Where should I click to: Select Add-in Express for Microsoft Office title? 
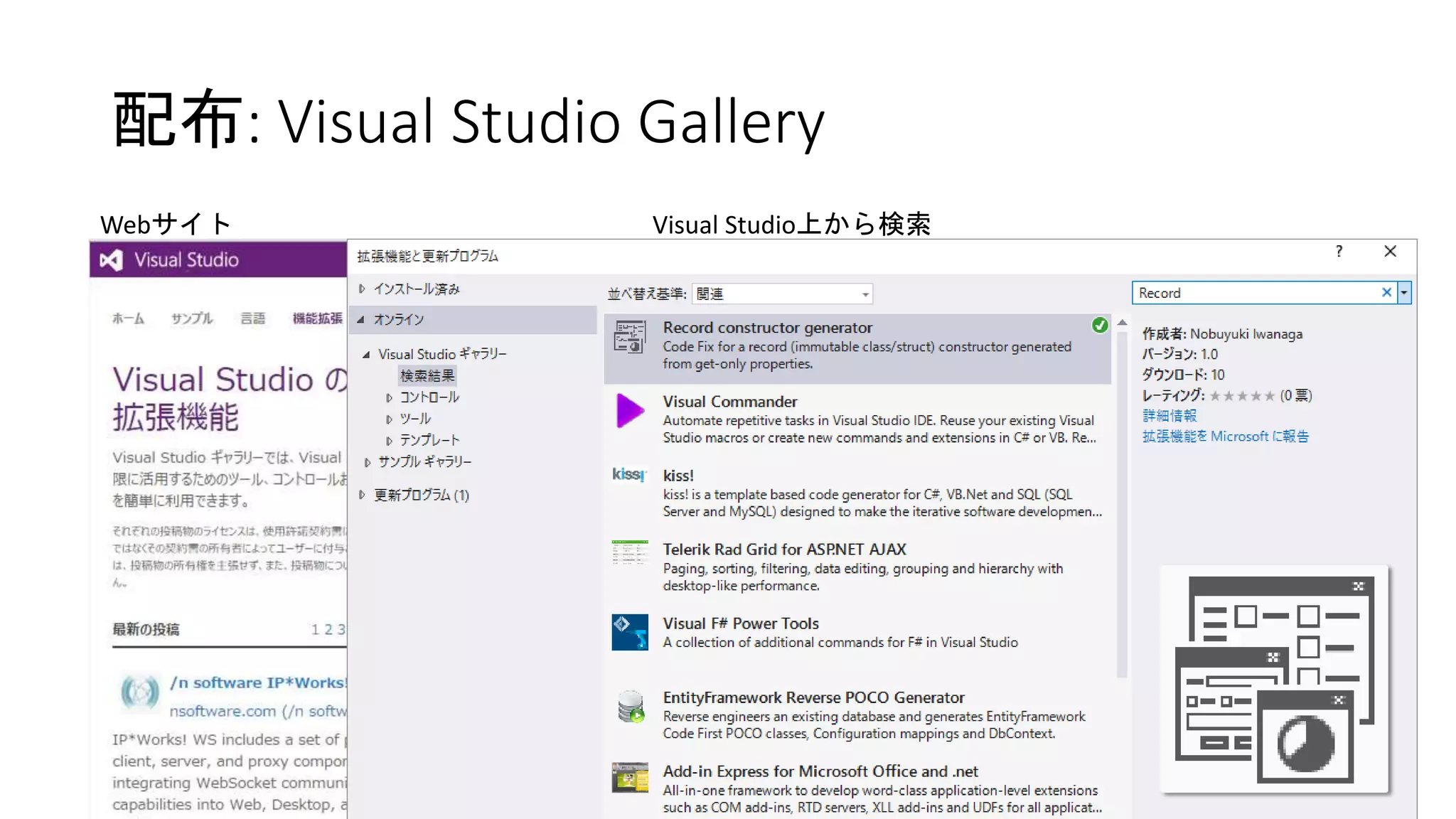tap(820, 771)
